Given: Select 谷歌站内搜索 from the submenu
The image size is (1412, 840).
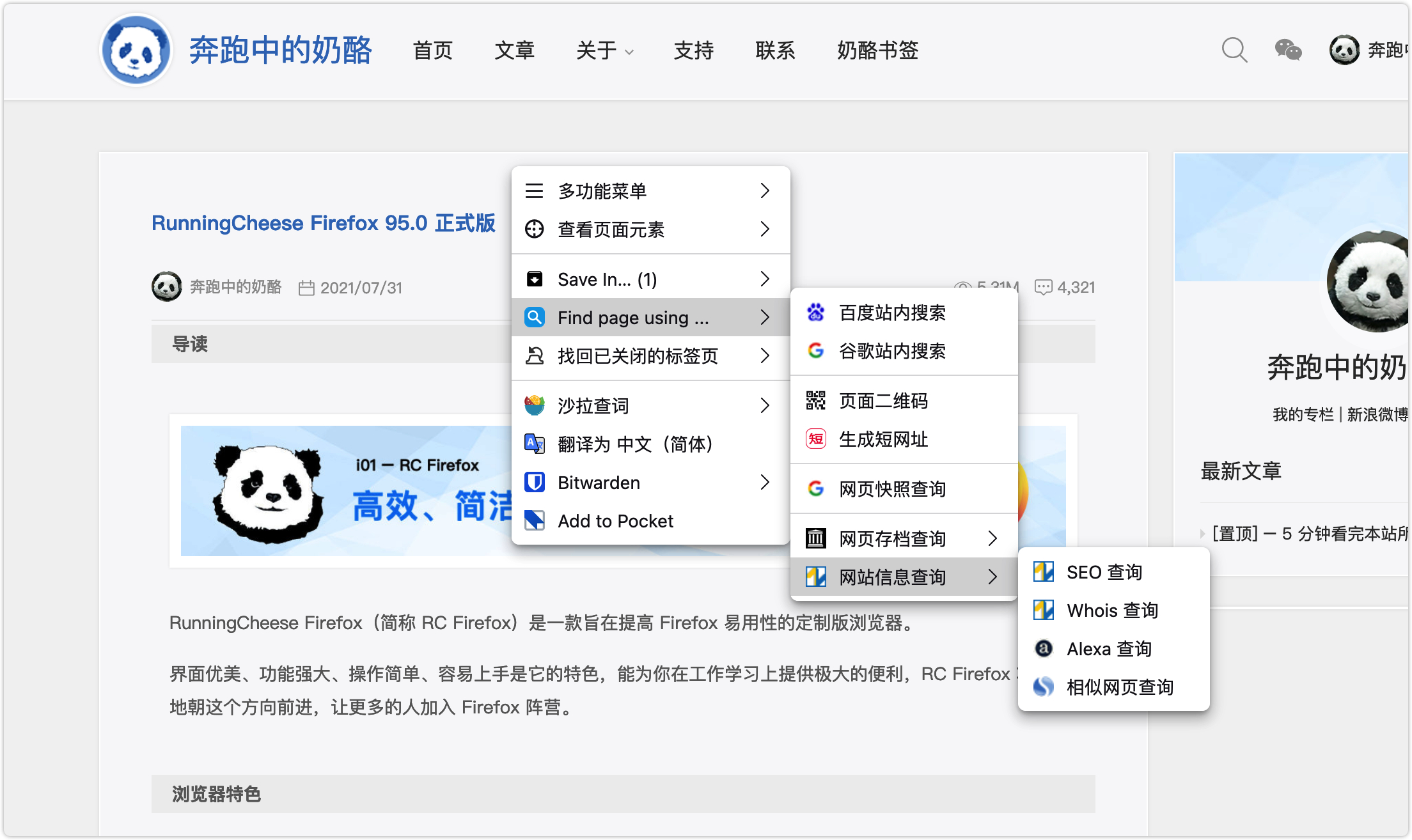Looking at the screenshot, I should pyautogui.click(x=891, y=351).
